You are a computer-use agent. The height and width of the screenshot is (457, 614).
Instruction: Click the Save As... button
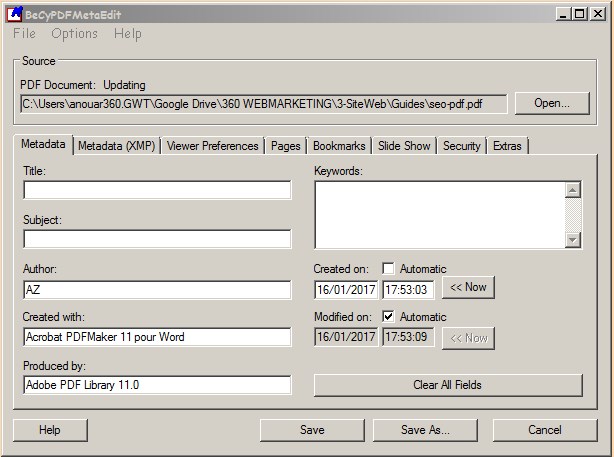[425, 430]
